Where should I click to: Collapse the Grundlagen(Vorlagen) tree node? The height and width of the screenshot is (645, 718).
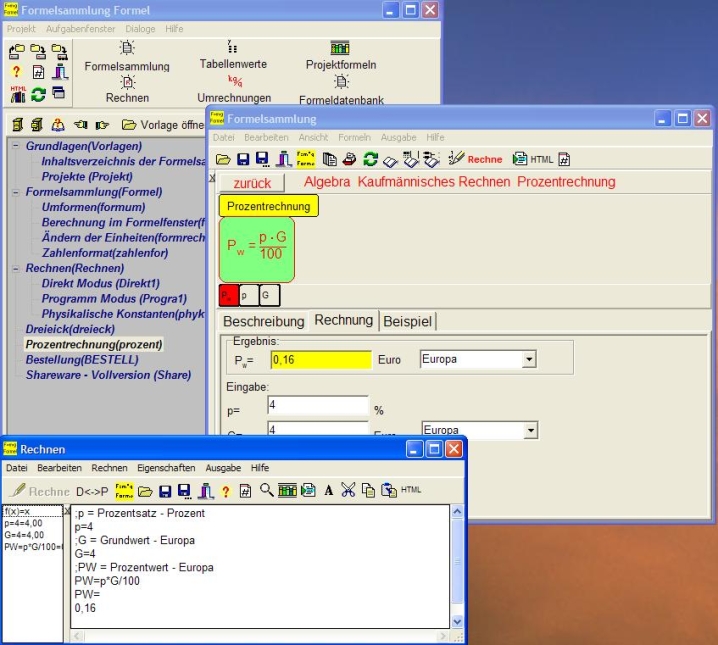point(16,146)
